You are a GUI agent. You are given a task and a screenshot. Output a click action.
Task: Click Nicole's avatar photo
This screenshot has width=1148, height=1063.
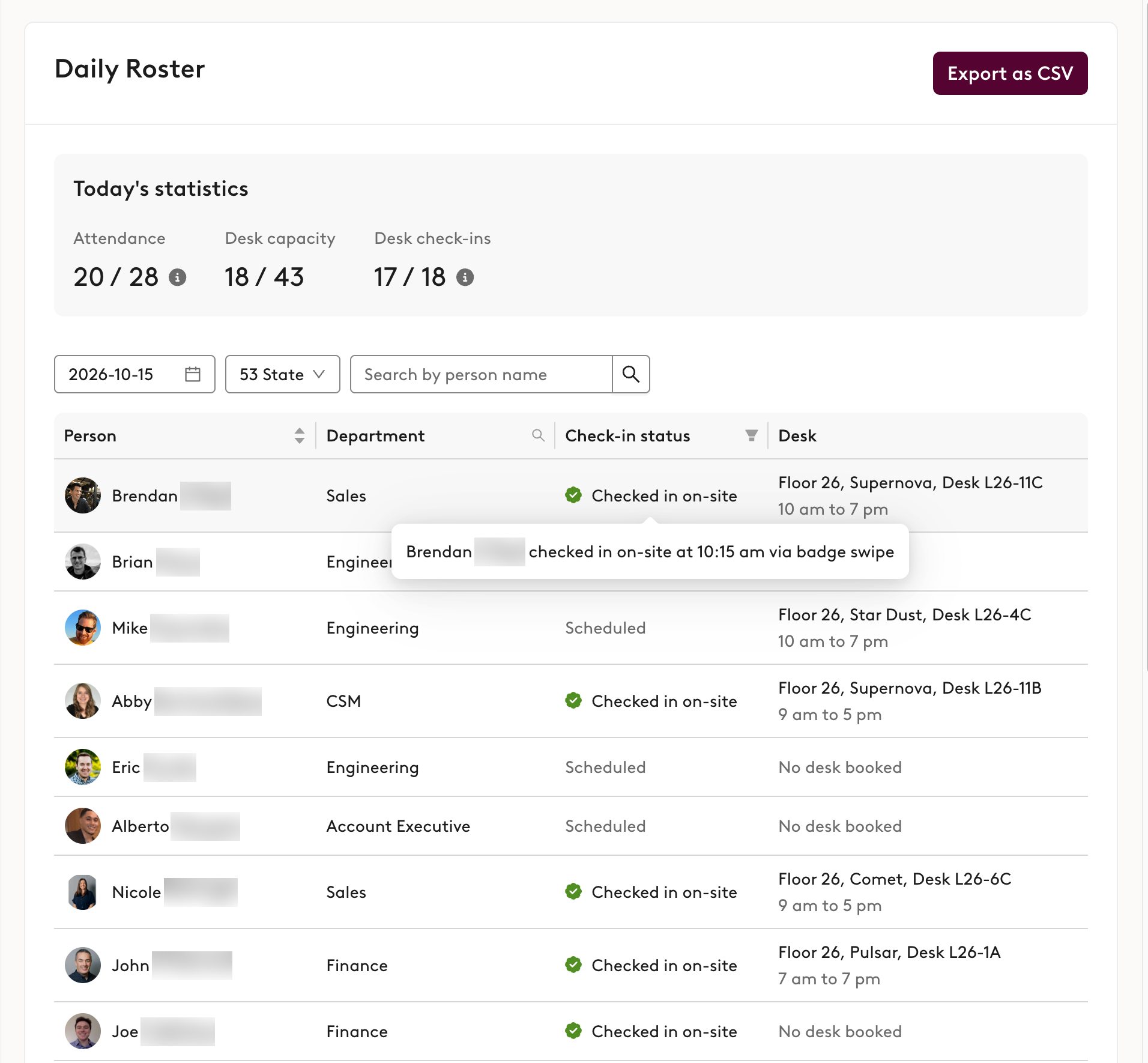click(x=83, y=892)
